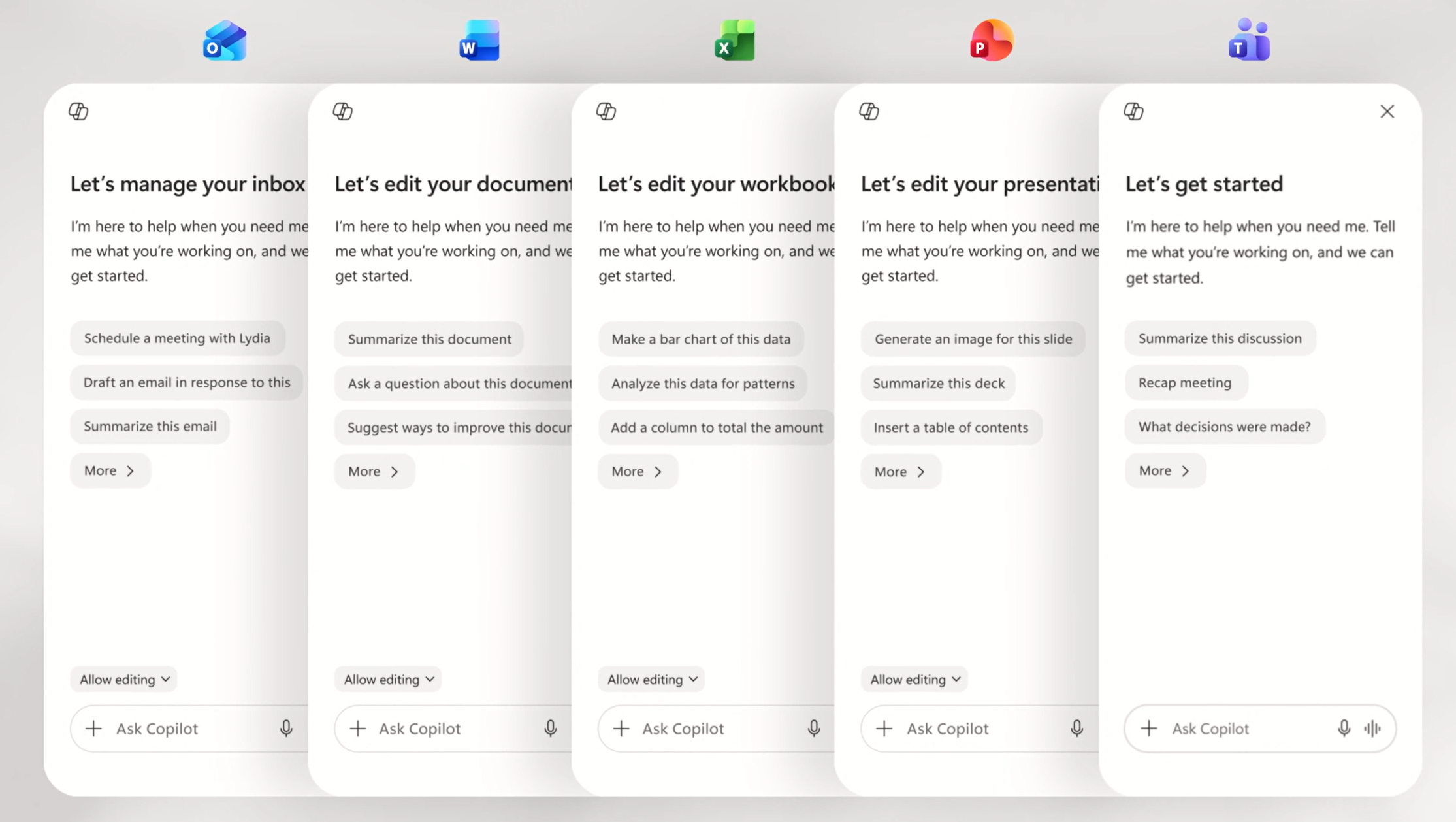Click the Word app icon

(479, 41)
